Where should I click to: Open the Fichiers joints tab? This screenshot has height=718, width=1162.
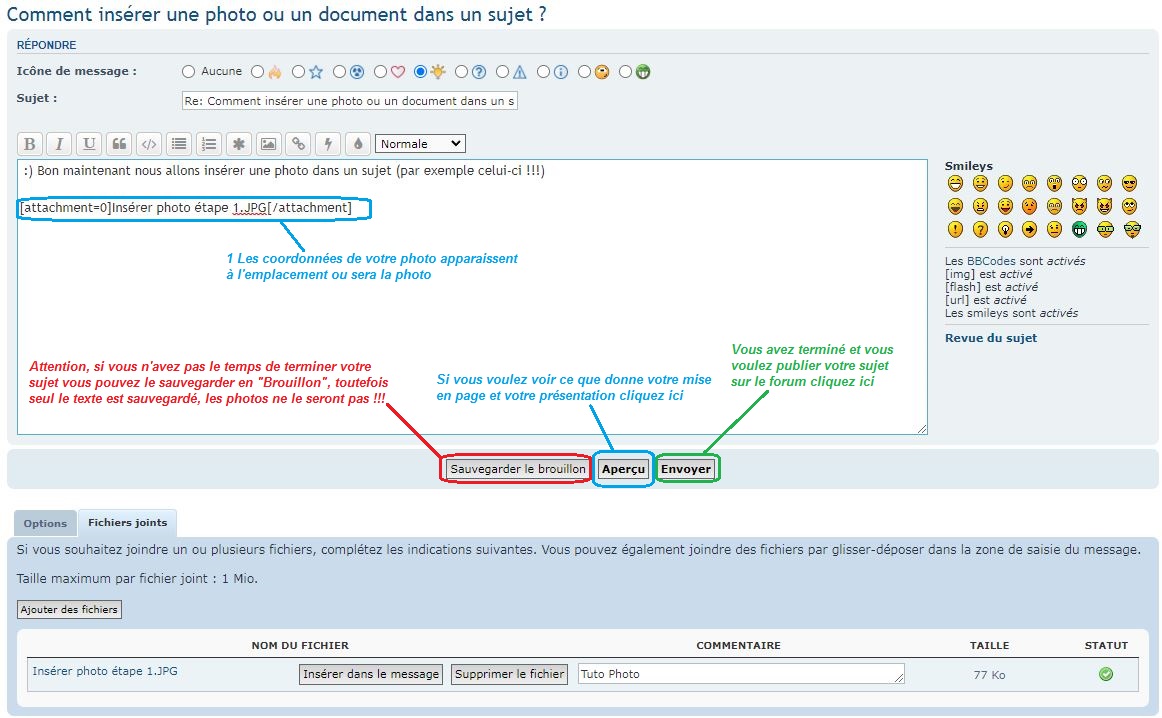click(x=127, y=523)
